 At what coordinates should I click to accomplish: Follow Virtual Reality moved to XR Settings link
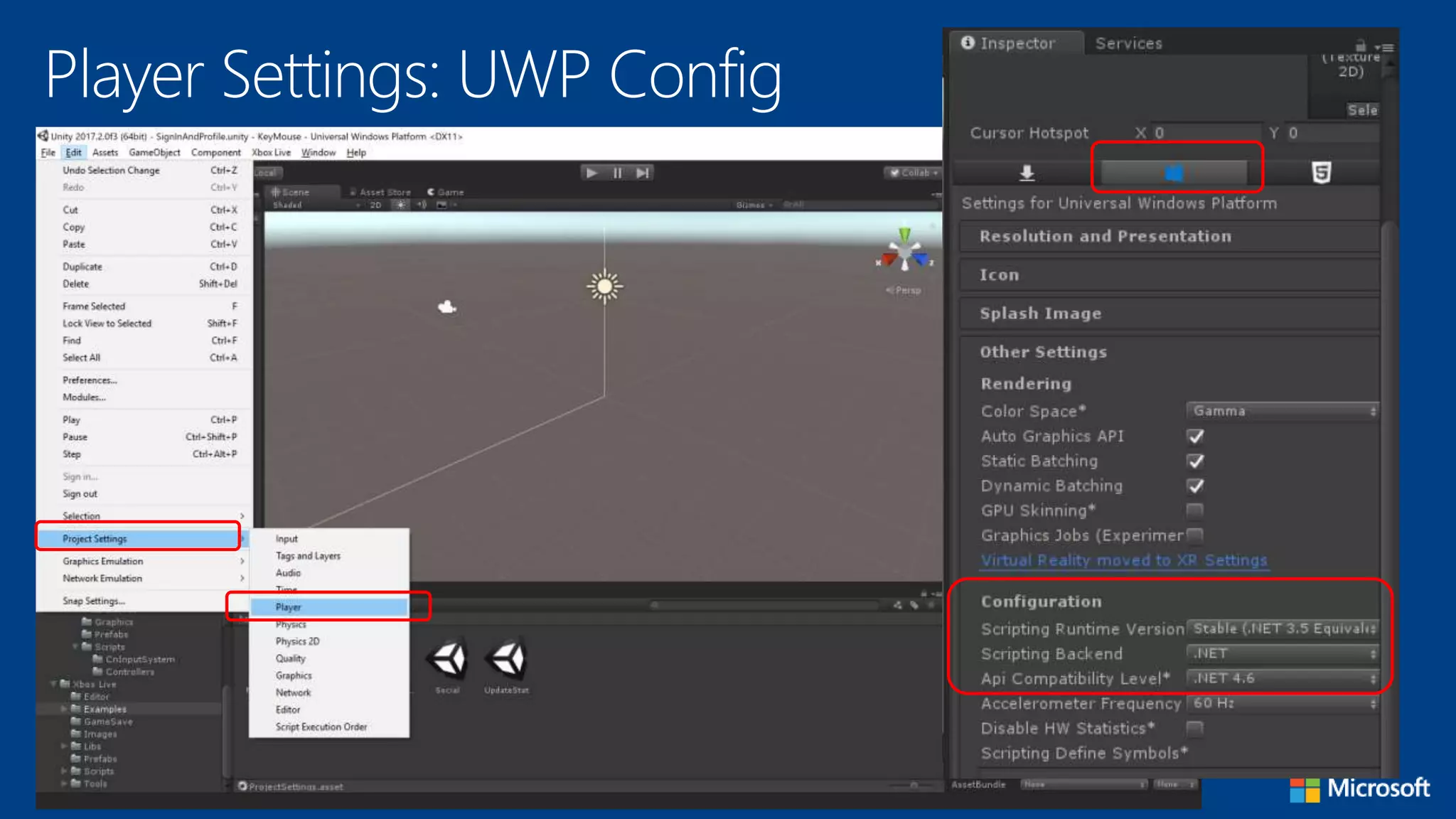1124,560
